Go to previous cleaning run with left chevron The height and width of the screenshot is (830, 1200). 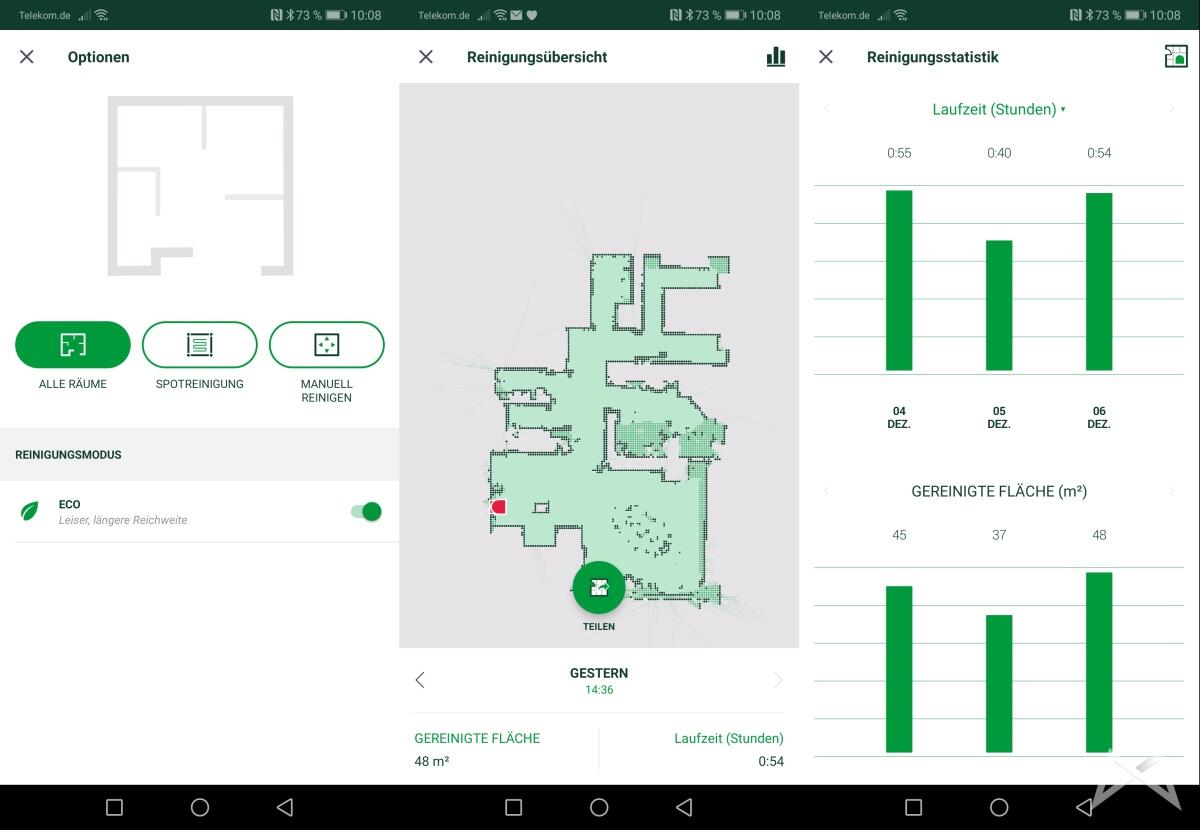(420, 680)
